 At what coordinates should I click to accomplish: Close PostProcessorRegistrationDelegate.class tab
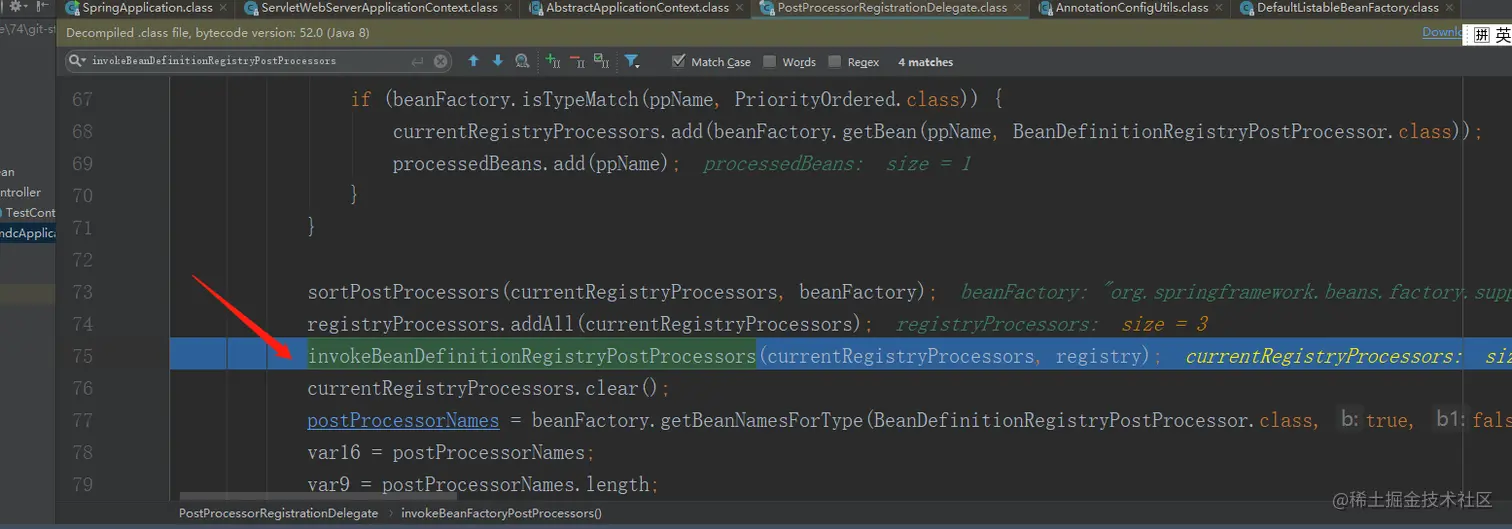pyautogui.click(x=1017, y=8)
